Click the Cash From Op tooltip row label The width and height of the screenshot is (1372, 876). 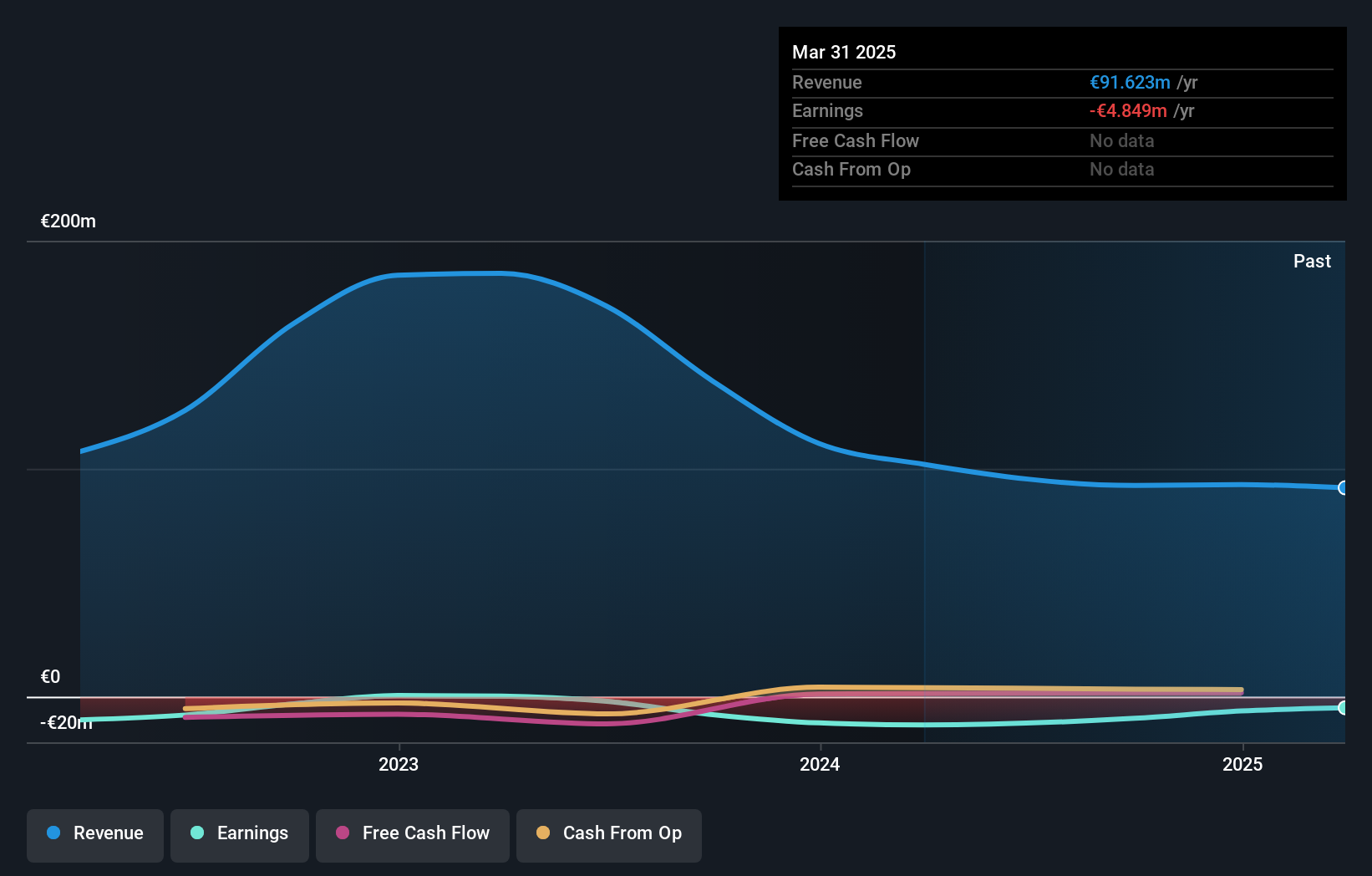point(851,170)
